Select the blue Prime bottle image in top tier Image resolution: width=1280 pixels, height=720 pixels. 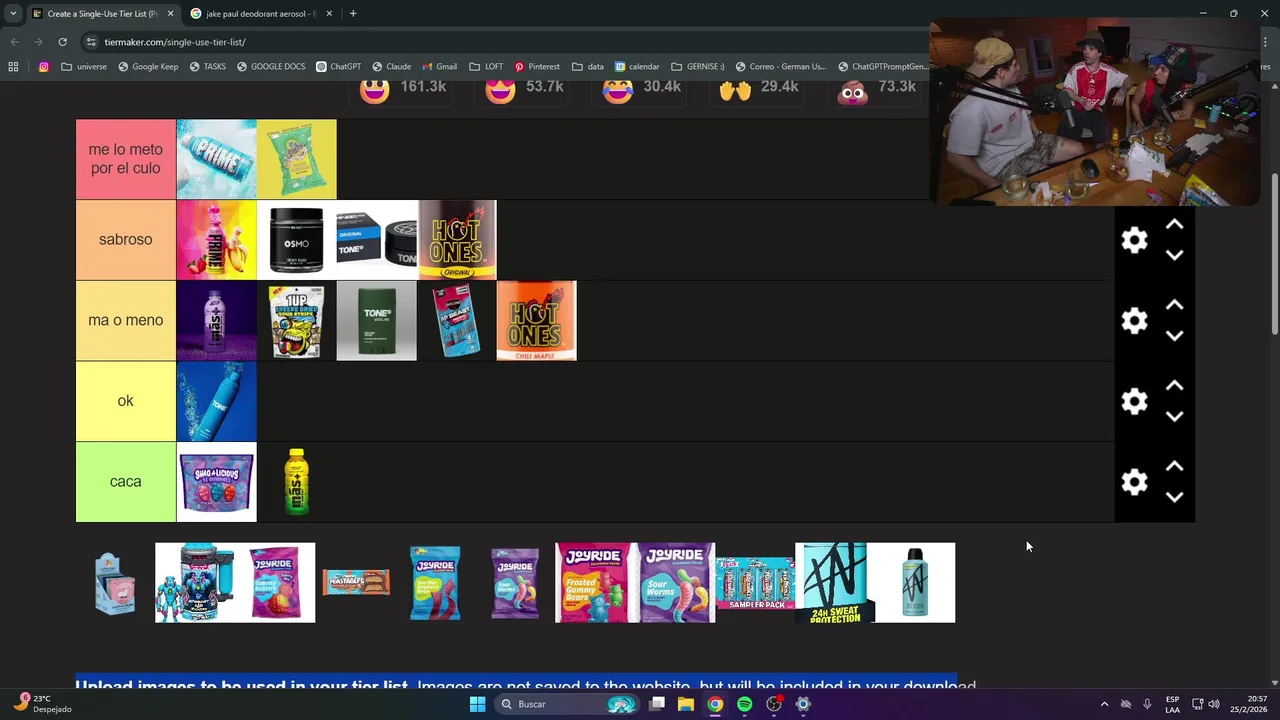[x=217, y=159]
